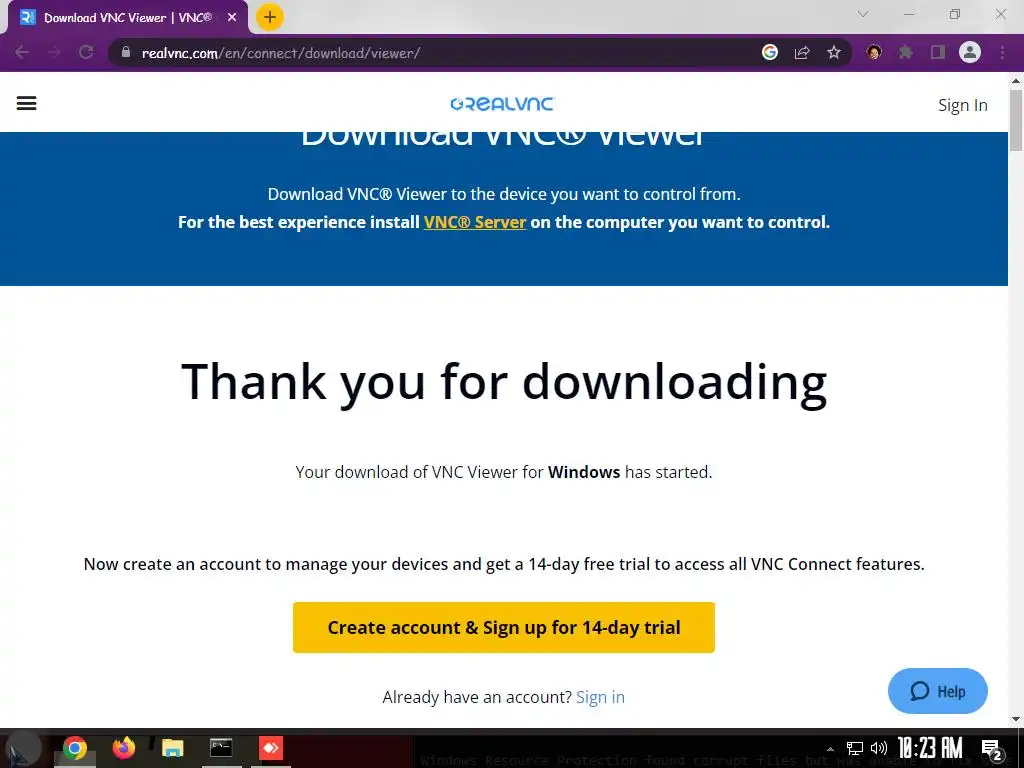Image resolution: width=1024 pixels, height=768 pixels.
Task: Open Chrome three-dot menu
Action: [1002, 52]
